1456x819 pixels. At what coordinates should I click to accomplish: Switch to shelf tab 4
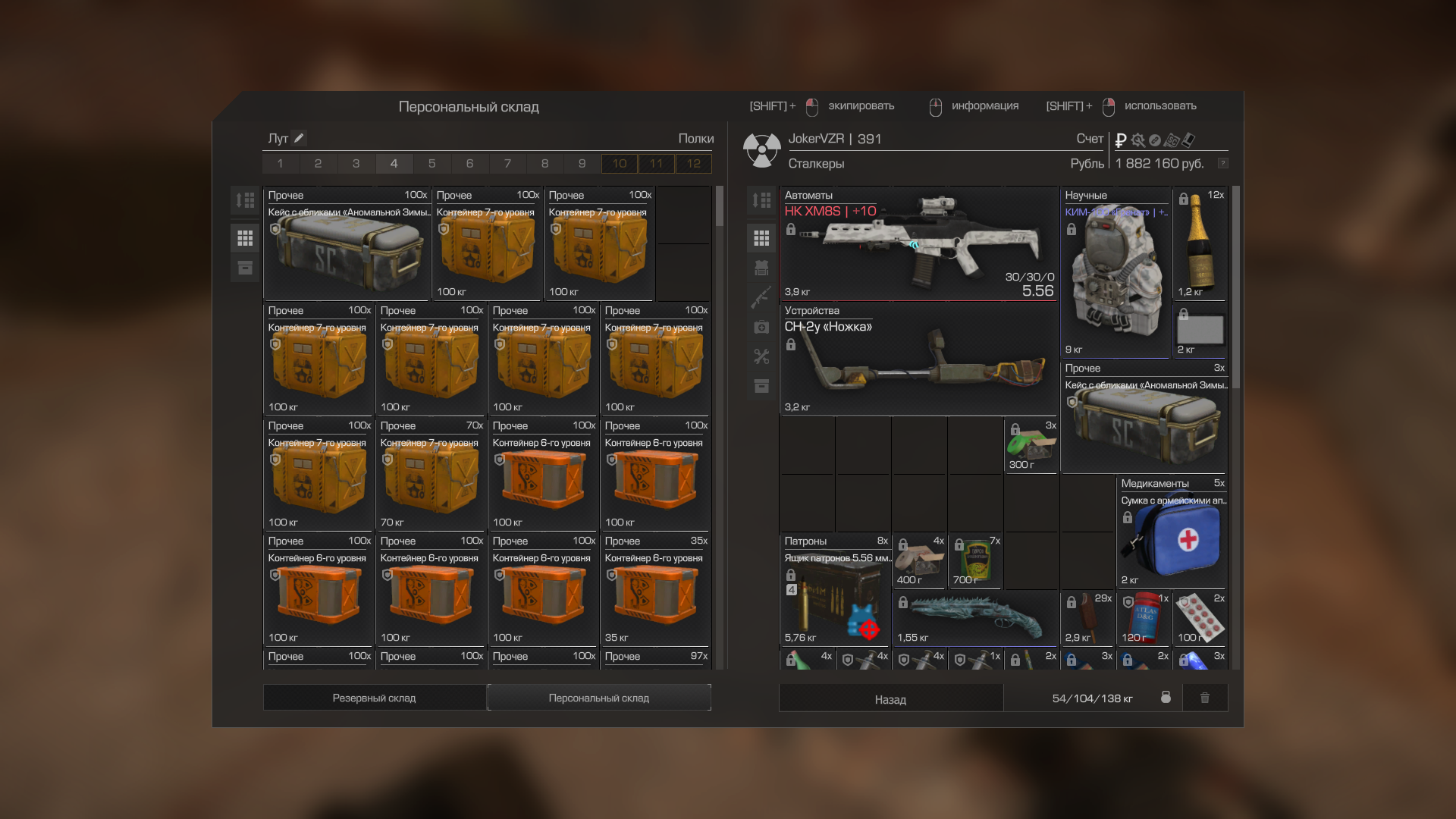tap(394, 163)
